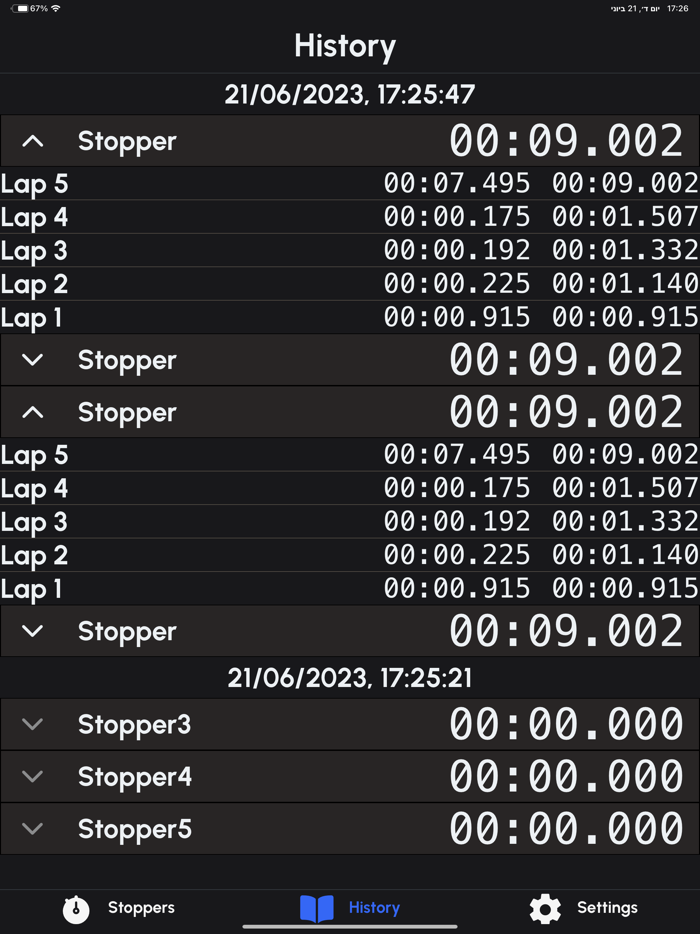This screenshot has width=700, height=934.
Task: Expand the Stopper3 entry
Action: (x=33, y=724)
